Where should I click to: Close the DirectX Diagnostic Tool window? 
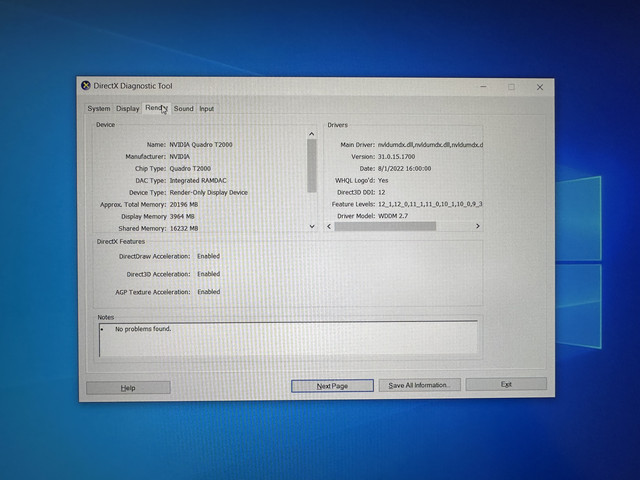[x=540, y=87]
